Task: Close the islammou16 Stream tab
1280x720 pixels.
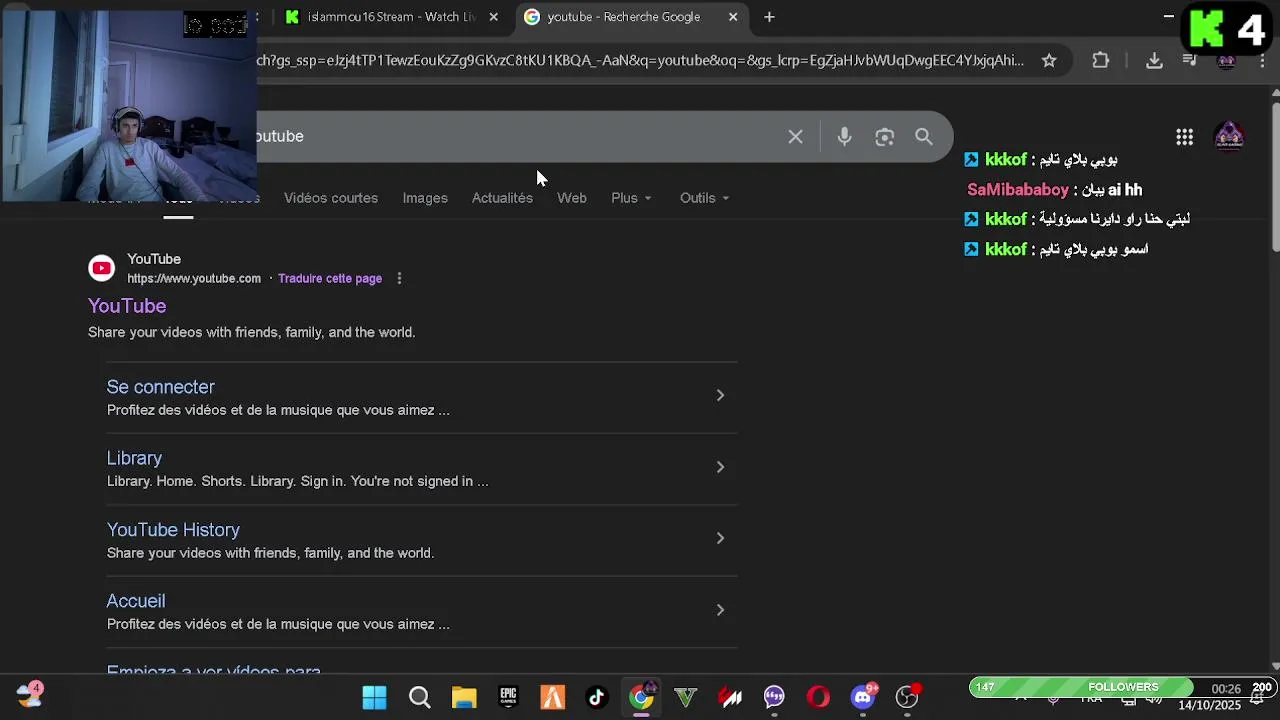Action: click(493, 17)
